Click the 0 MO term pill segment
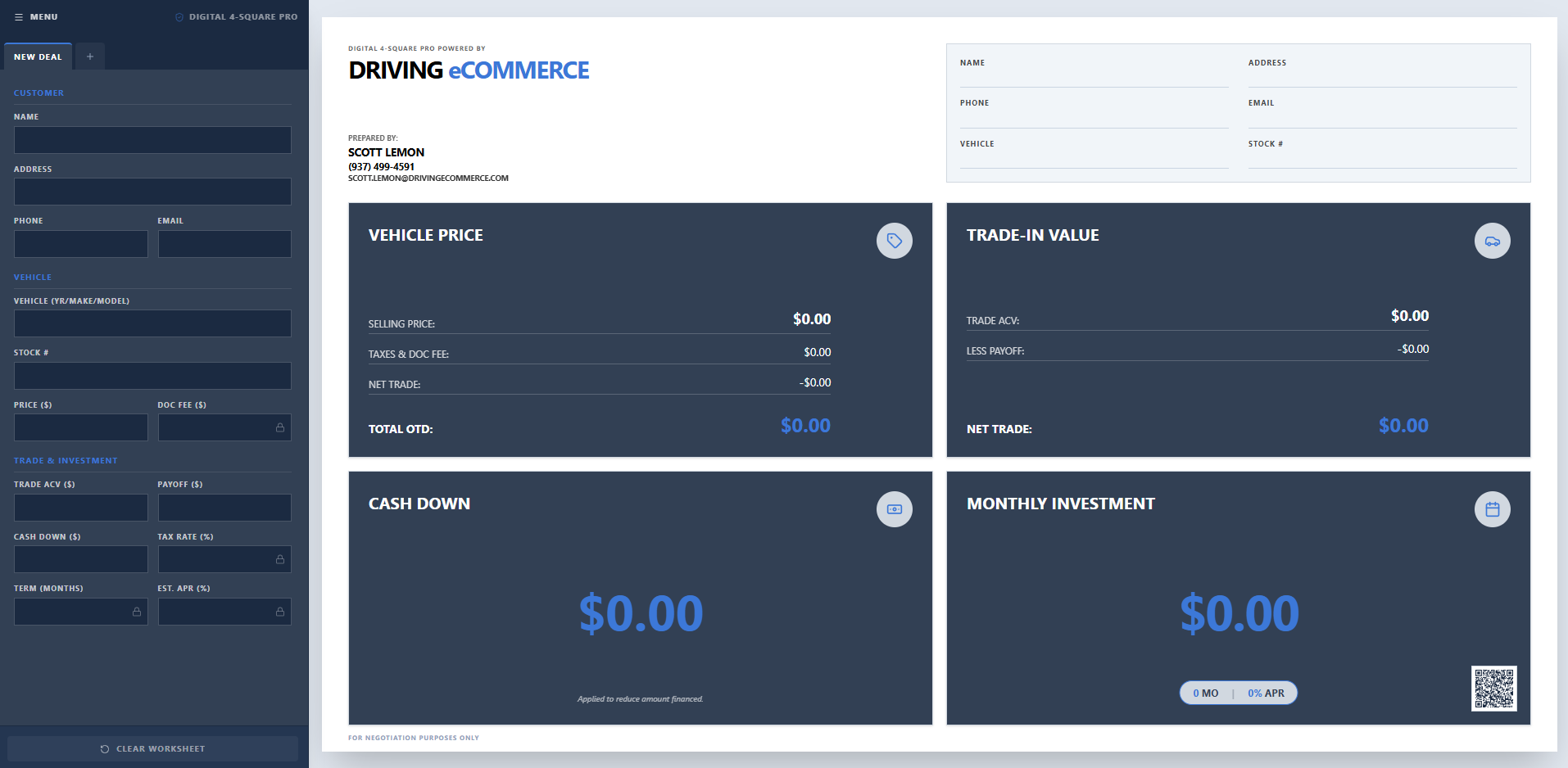The width and height of the screenshot is (1568, 768). coord(1206,693)
